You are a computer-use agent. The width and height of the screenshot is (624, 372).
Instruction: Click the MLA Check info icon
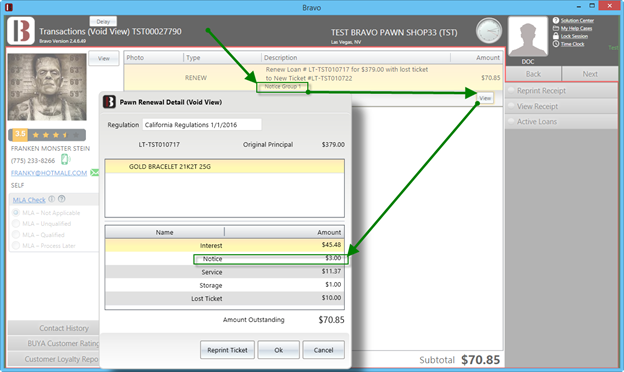click(52, 199)
